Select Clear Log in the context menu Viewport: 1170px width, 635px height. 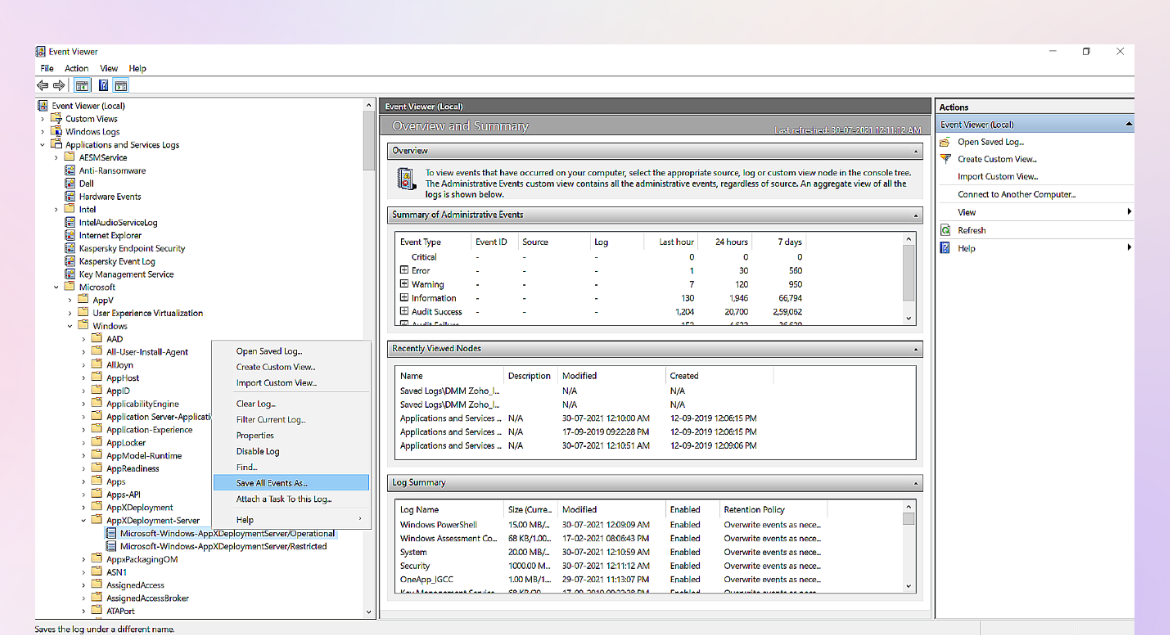coord(256,404)
